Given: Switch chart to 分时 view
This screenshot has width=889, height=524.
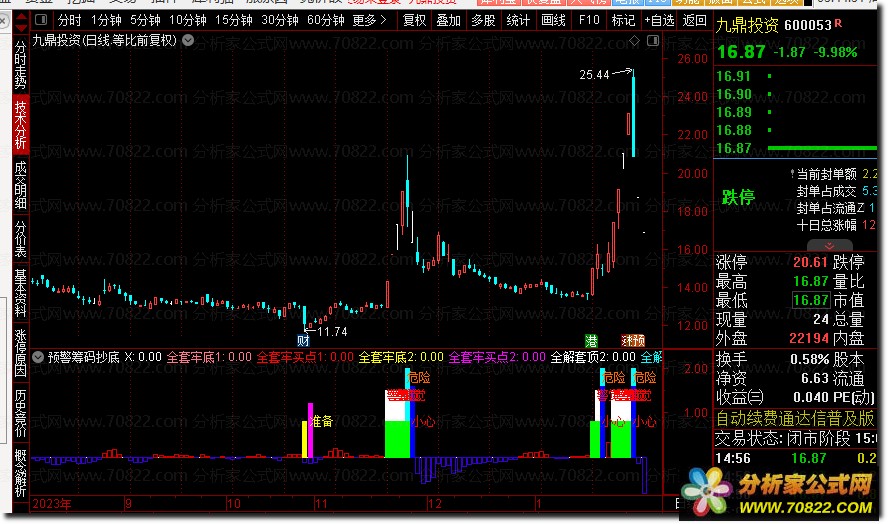Looking at the screenshot, I should coord(69,20).
